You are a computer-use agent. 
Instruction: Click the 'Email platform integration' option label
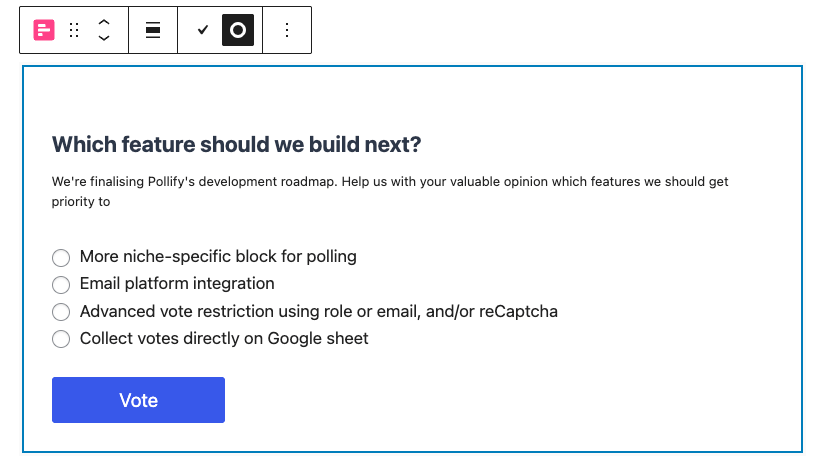pyautogui.click(x=177, y=284)
